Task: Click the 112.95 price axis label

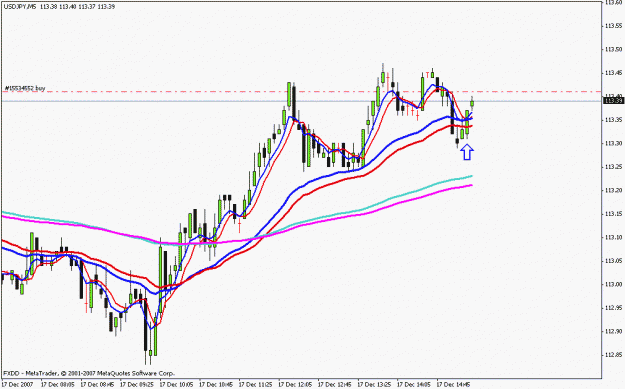Action: pyautogui.click(x=613, y=308)
